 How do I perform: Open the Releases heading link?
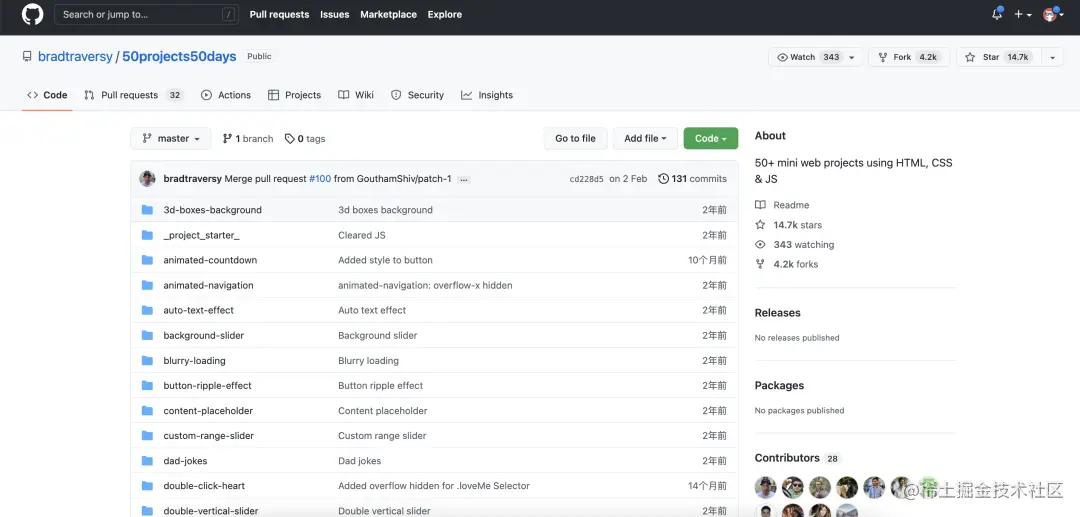click(x=778, y=313)
